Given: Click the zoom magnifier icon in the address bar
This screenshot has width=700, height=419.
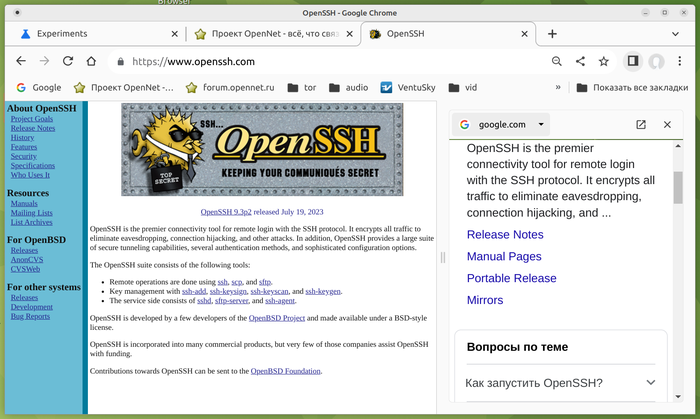Looking at the screenshot, I should point(557,61).
